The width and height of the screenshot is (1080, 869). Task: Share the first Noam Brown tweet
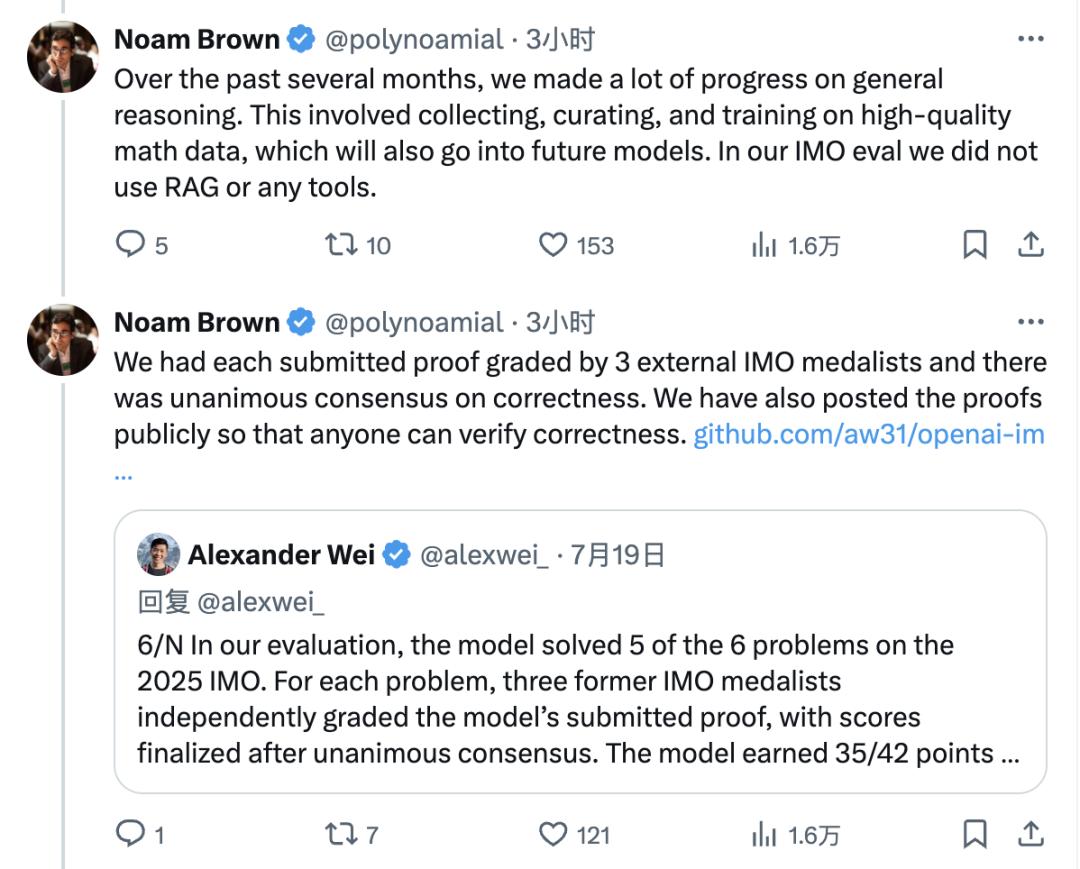[1030, 244]
